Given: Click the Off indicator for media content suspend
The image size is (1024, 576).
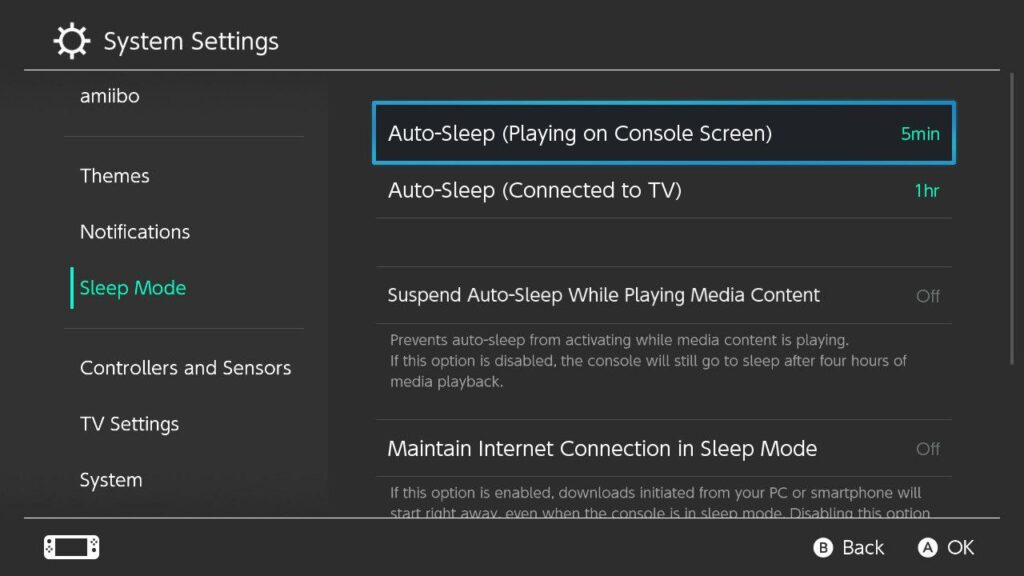Looking at the screenshot, I should (x=928, y=296).
